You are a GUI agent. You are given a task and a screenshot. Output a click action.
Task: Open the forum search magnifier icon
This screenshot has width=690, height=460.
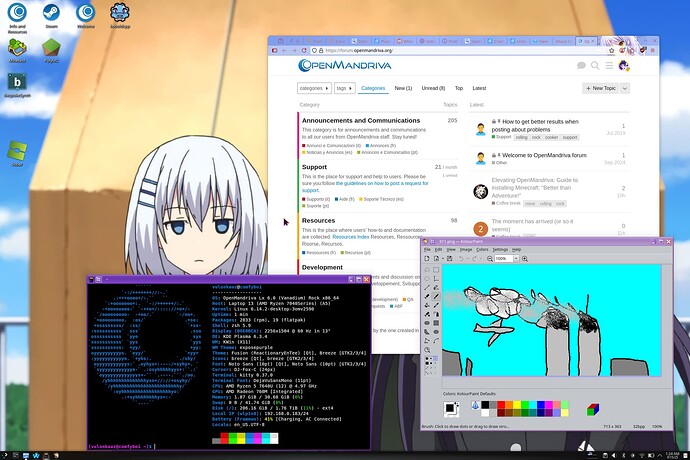click(x=595, y=66)
